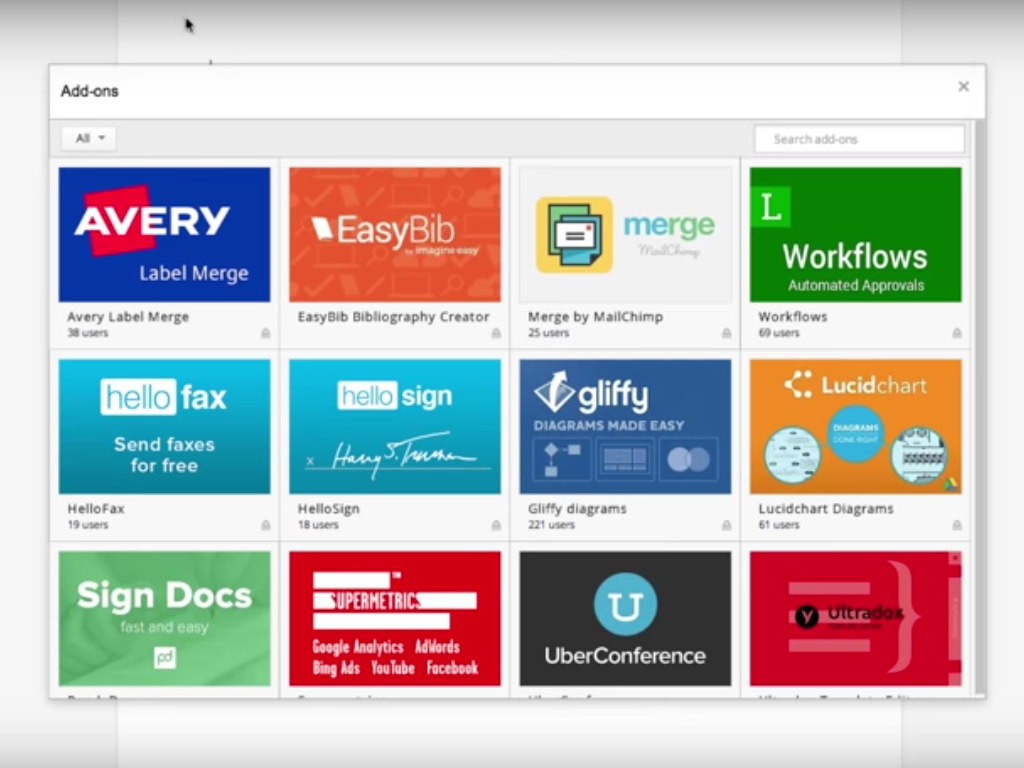Click the Search add-ons field
This screenshot has height=768, width=1024.
coord(858,139)
